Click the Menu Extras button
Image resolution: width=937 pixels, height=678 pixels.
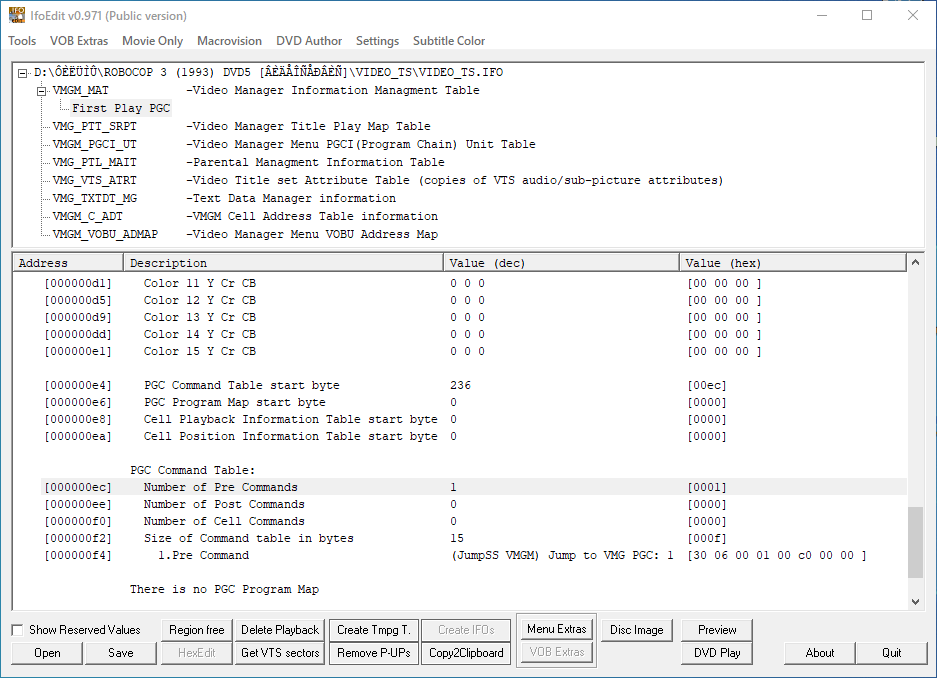click(556, 629)
